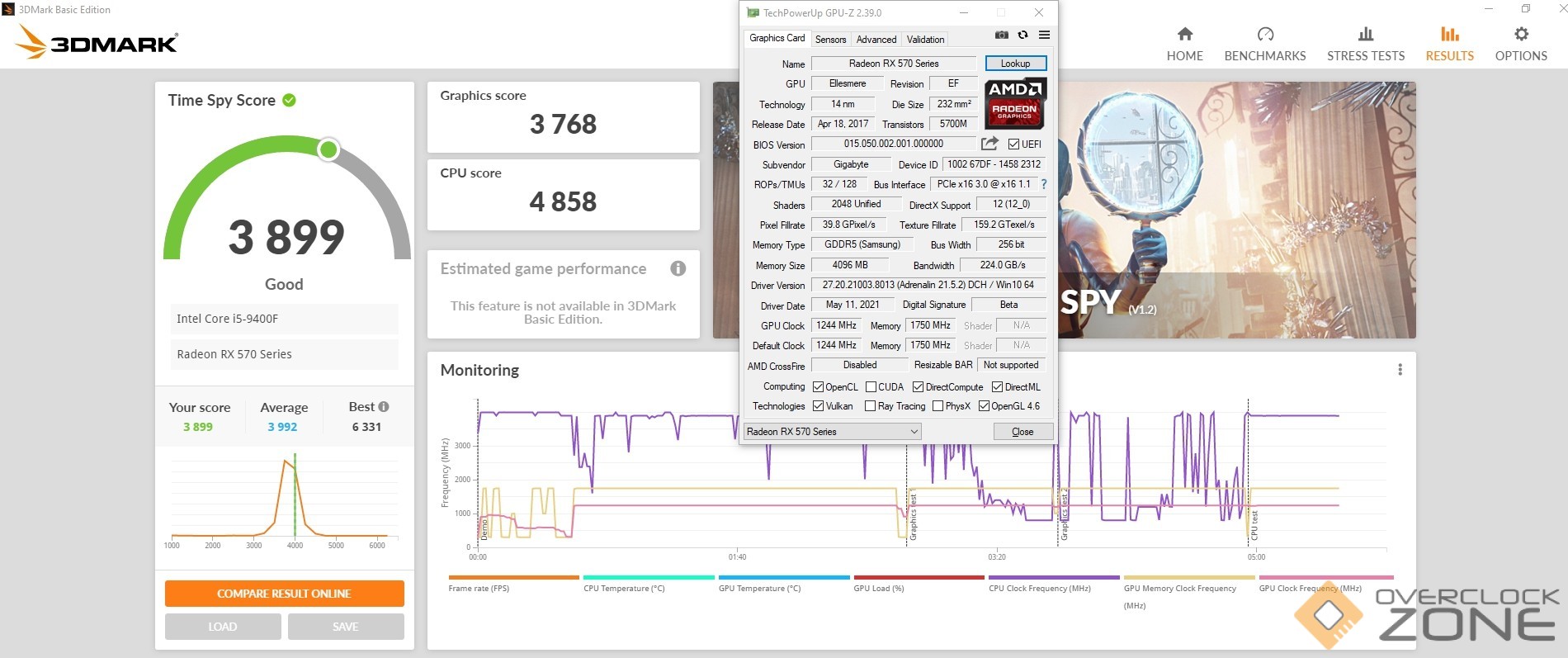Click the BIOS export share icon
The height and width of the screenshot is (658, 1568).
[989, 144]
